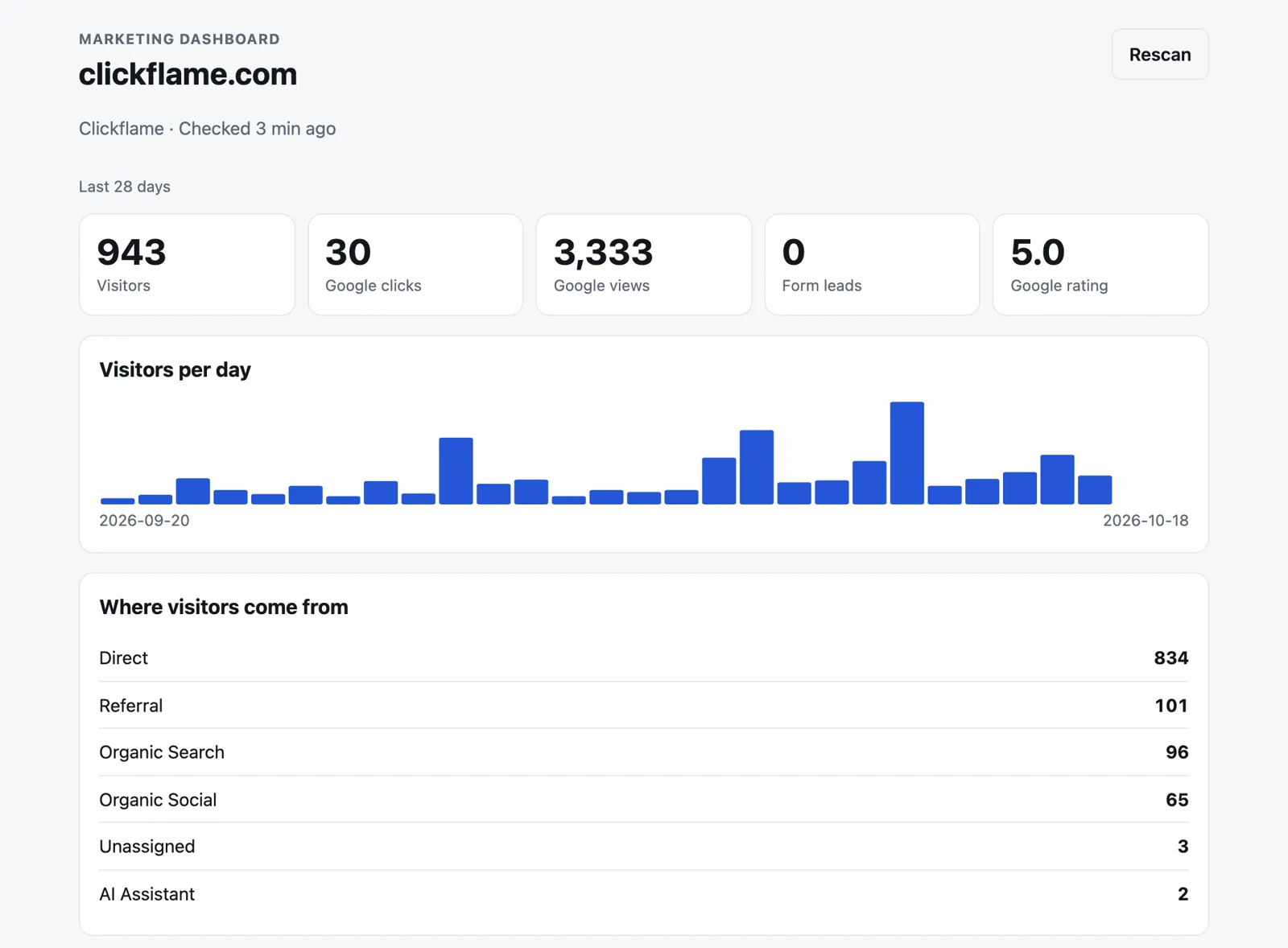Click the Rescan button
1288x948 pixels.
click(1159, 55)
